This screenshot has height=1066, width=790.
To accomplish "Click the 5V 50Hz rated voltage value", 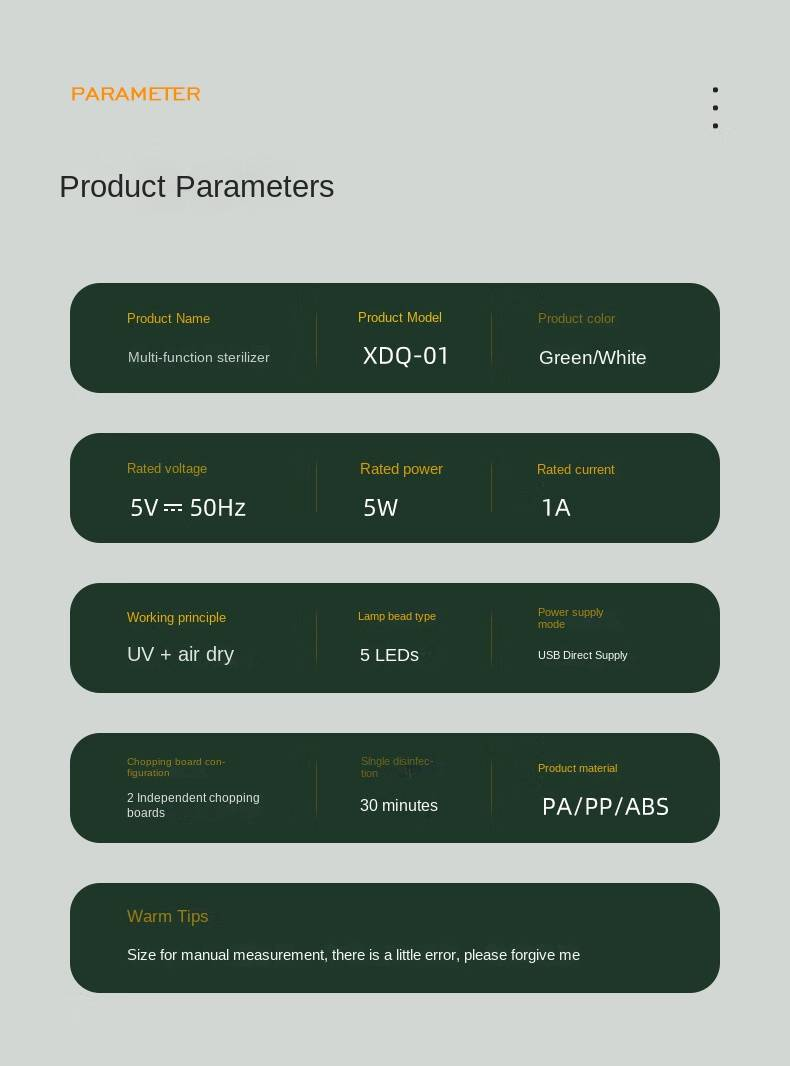I will point(188,508).
